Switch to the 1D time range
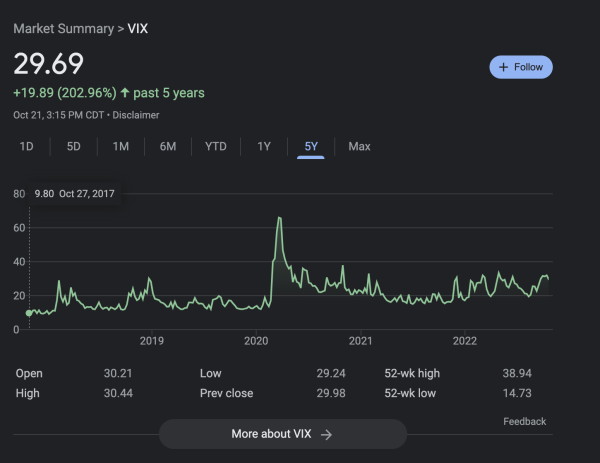This screenshot has width=600, height=463. tap(27, 147)
